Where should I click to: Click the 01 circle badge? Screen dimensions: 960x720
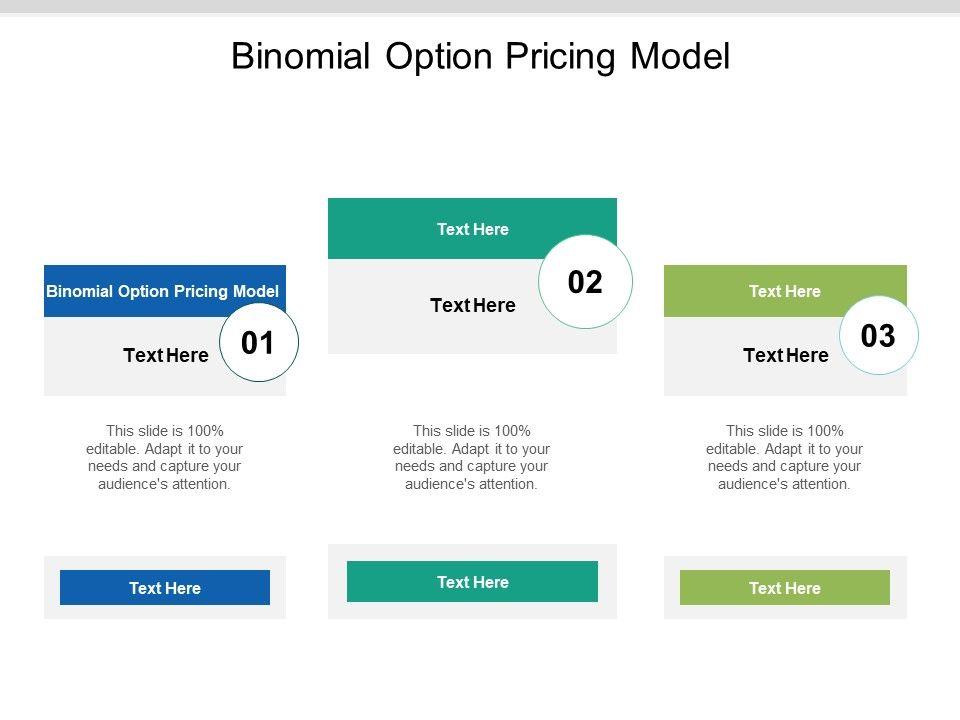(x=258, y=344)
